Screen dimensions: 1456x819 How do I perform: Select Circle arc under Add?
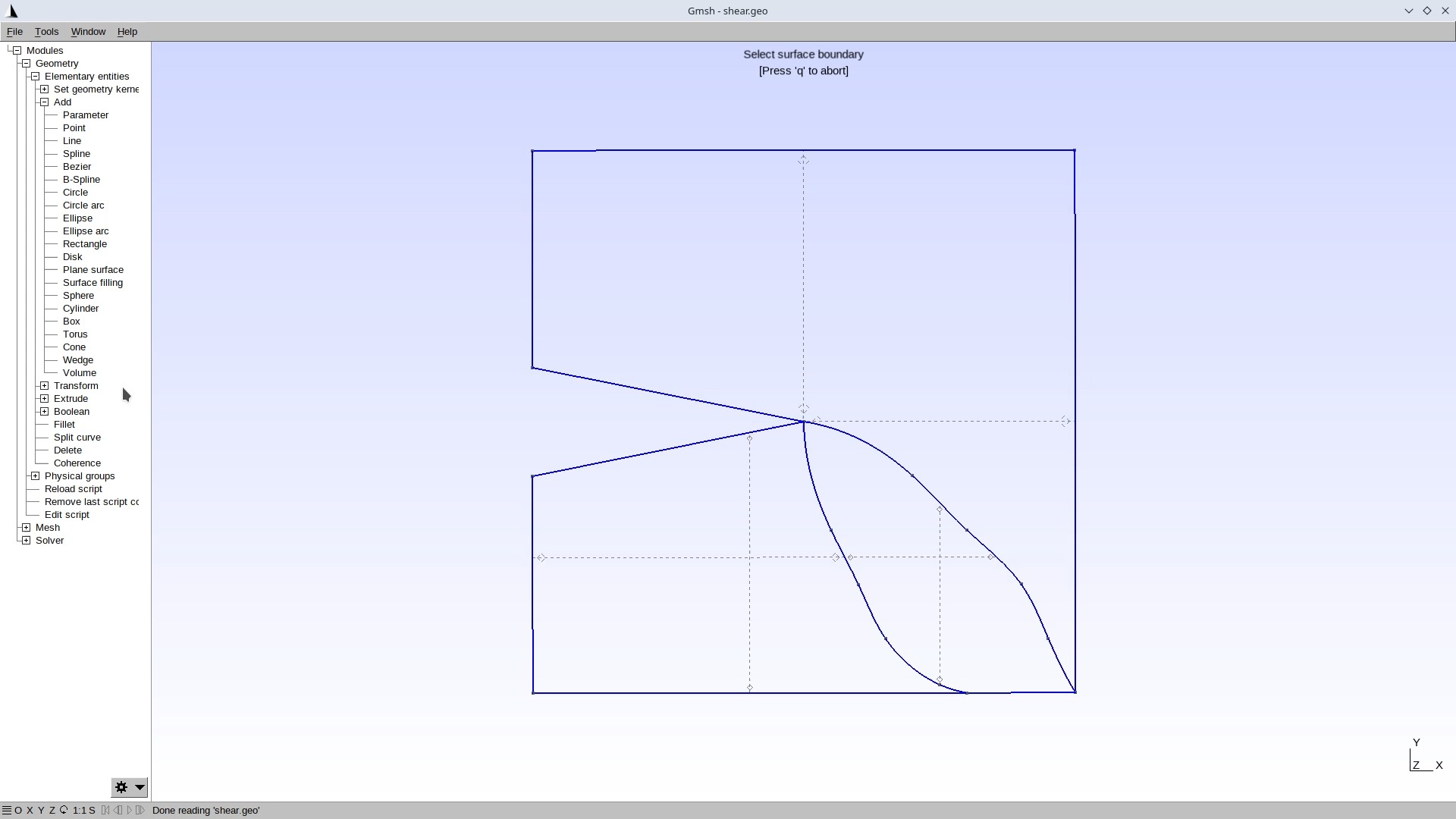click(x=83, y=205)
